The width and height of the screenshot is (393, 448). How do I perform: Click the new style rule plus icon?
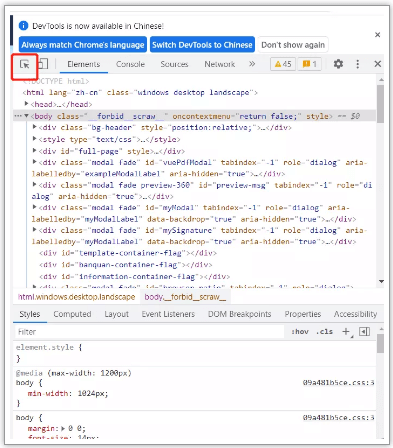[x=346, y=332]
